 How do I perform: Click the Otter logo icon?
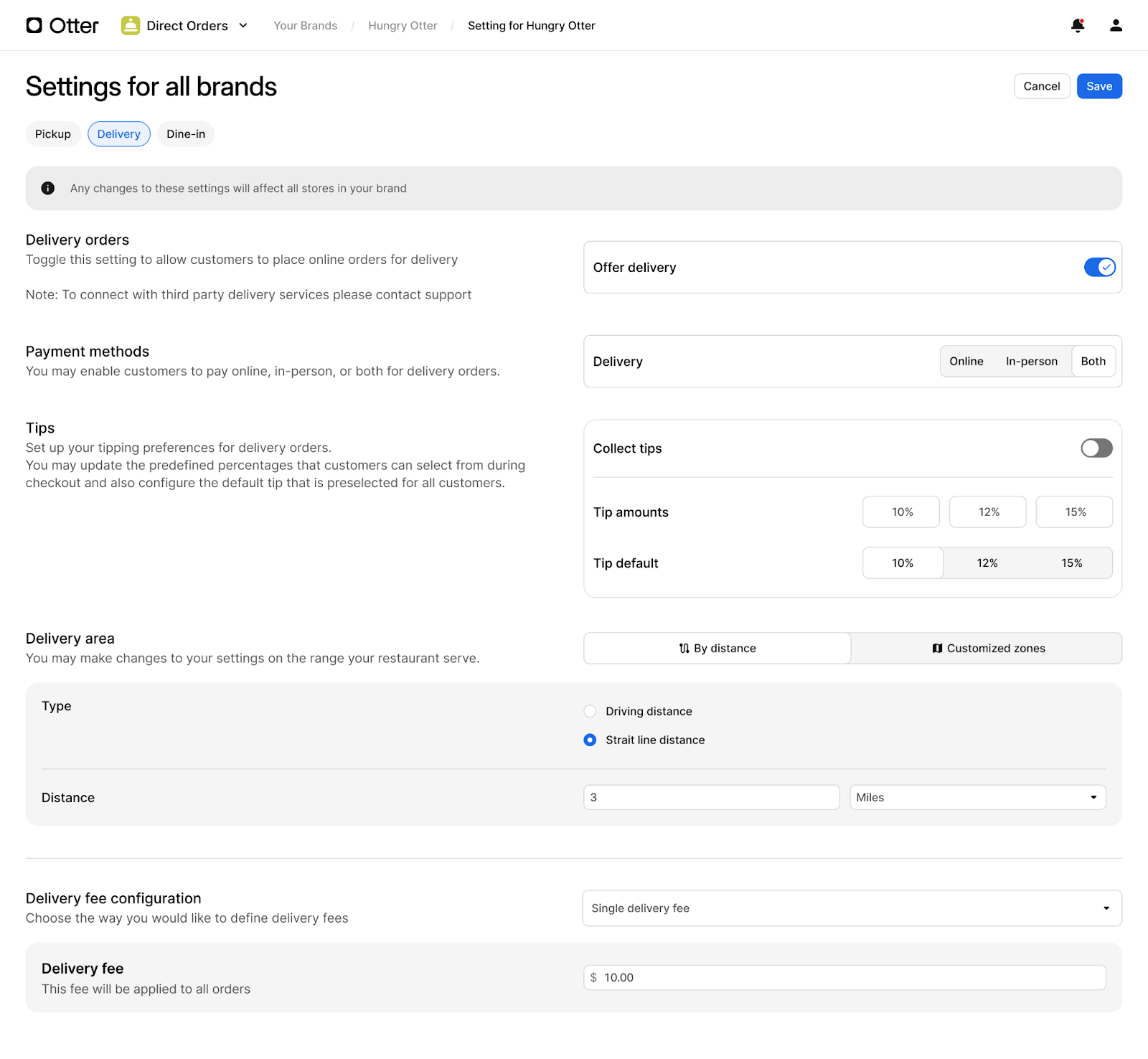[x=34, y=26]
